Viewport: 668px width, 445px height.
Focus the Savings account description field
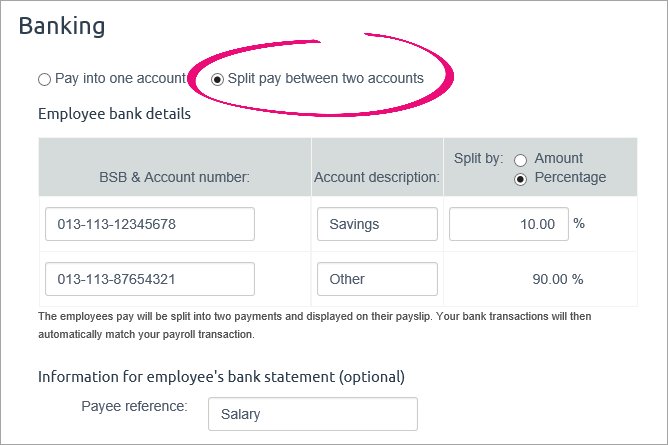pyautogui.click(x=377, y=224)
